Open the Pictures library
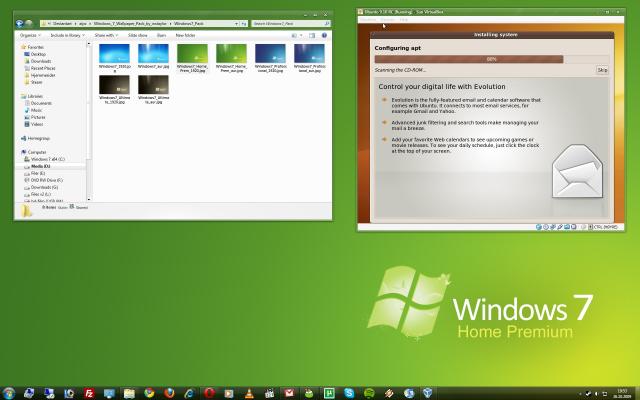The height and width of the screenshot is (400, 640). [x=35, y=117]
